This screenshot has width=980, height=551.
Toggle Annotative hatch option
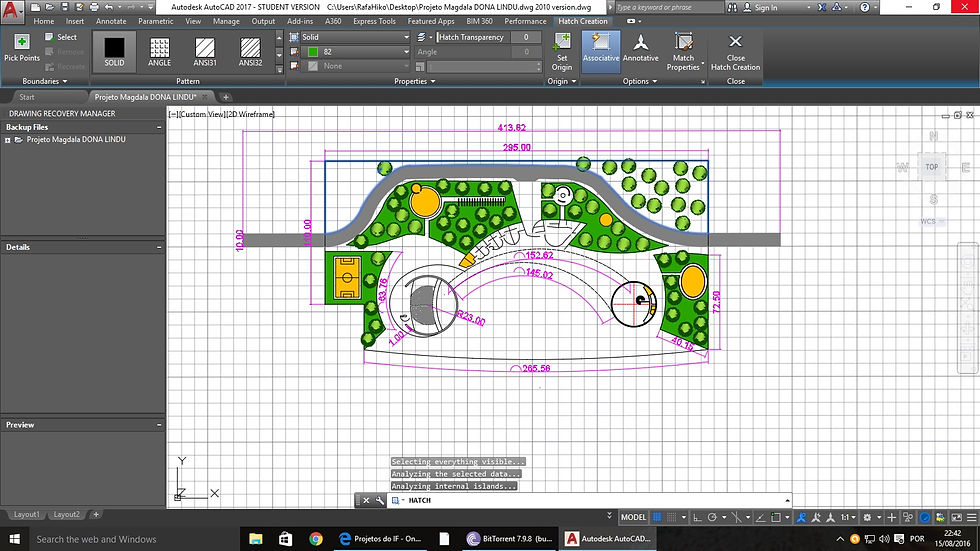point(641,48)
